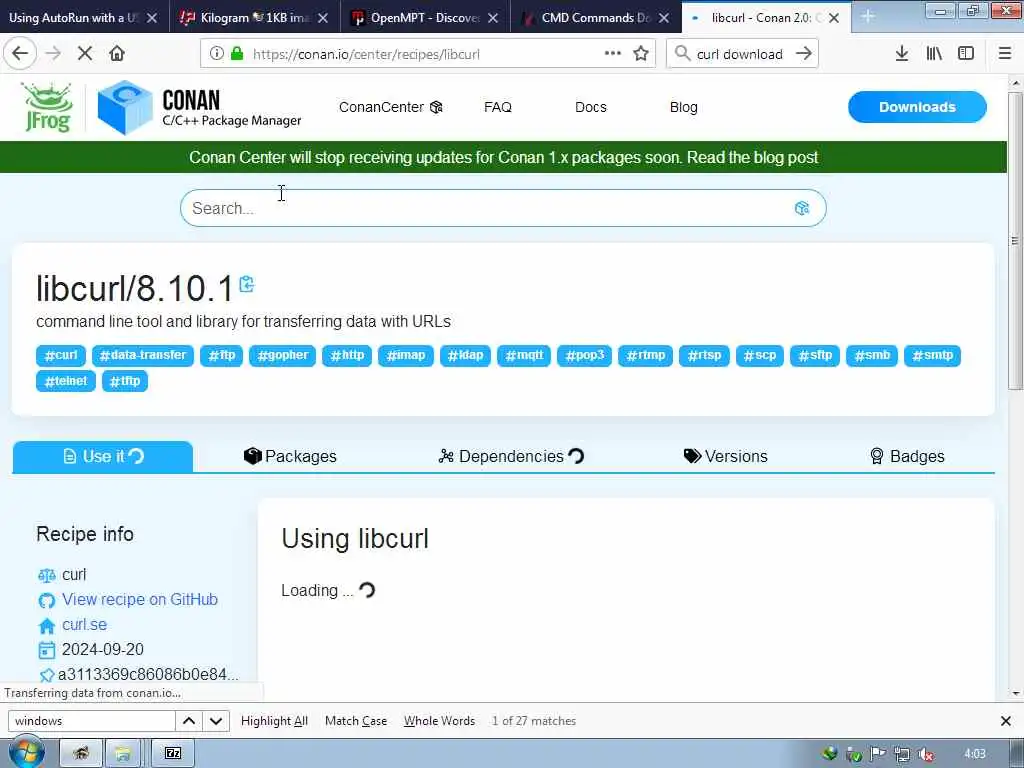Close the libcurl - Conan 2.0 browser tab
Image resolution: width=1024 pixels, height=768 pixels.
[x=834, y=18]
